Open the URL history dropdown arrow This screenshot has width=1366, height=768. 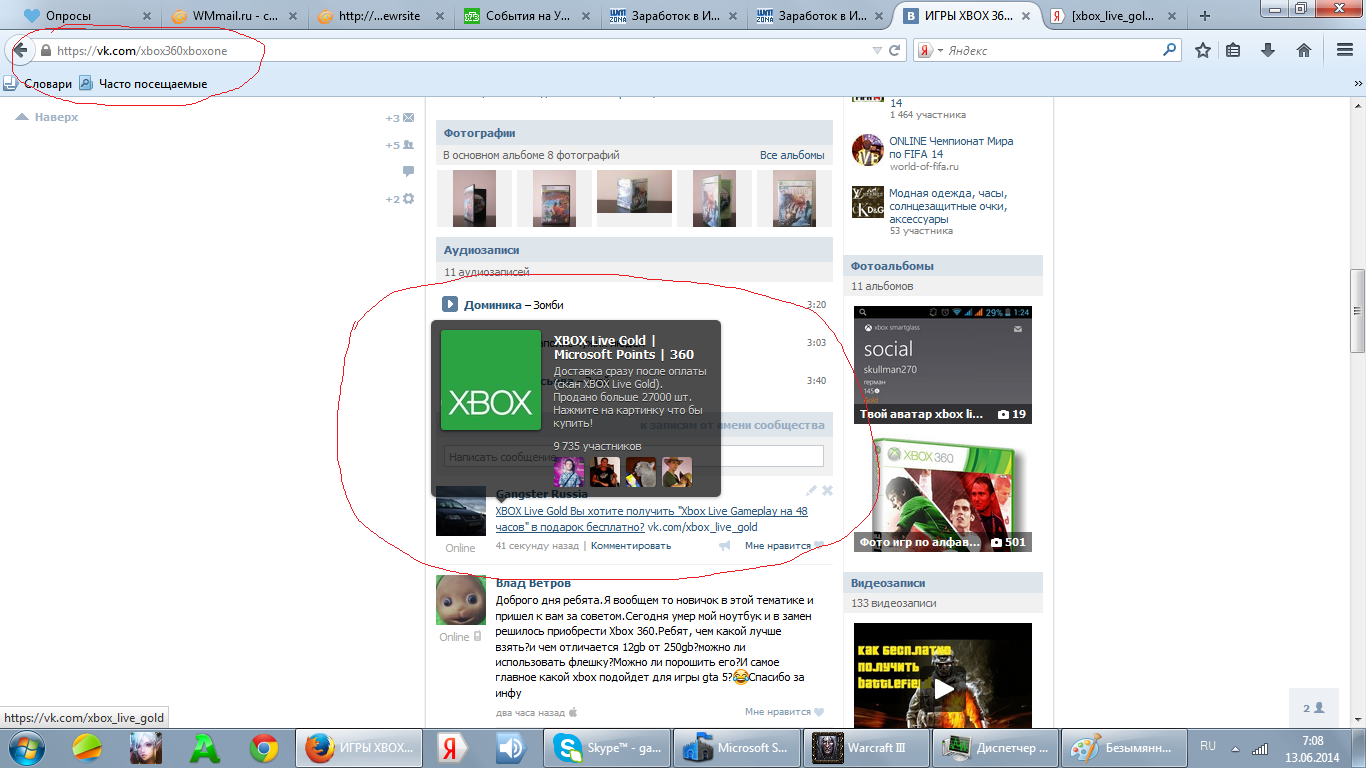(877, 50)
